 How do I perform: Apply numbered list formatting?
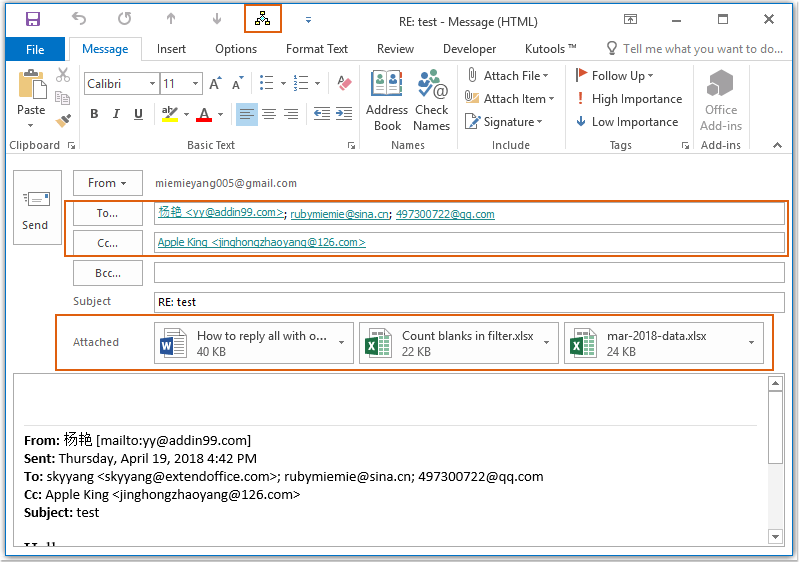[301, 83]
